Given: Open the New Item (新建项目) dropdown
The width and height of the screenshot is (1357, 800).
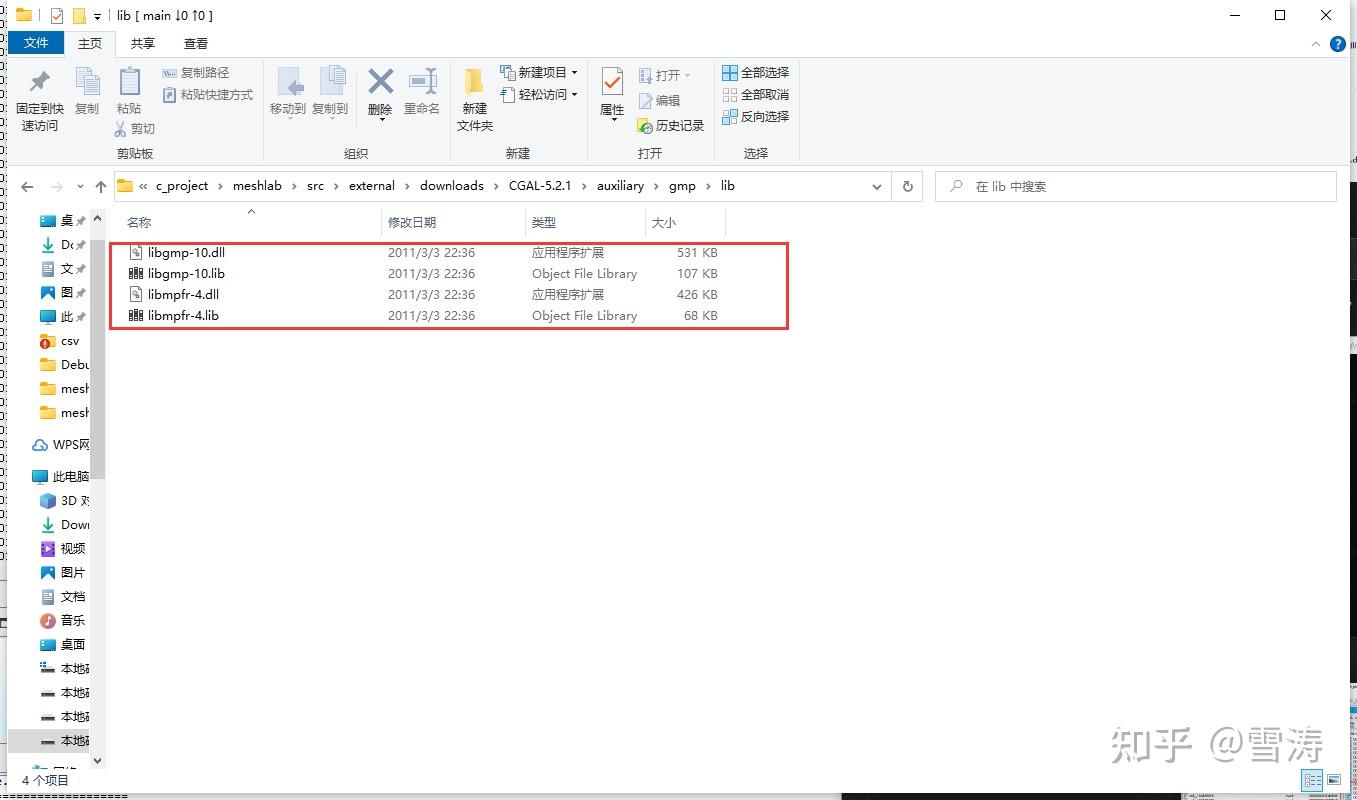Looking at the screenshot, I should [x=539, y=73].
